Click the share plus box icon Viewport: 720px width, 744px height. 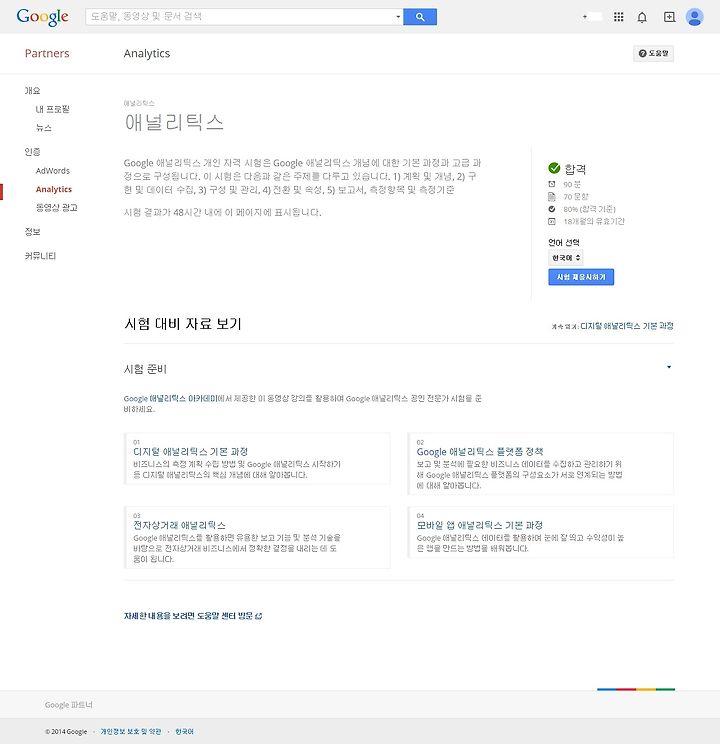[669, 17]
